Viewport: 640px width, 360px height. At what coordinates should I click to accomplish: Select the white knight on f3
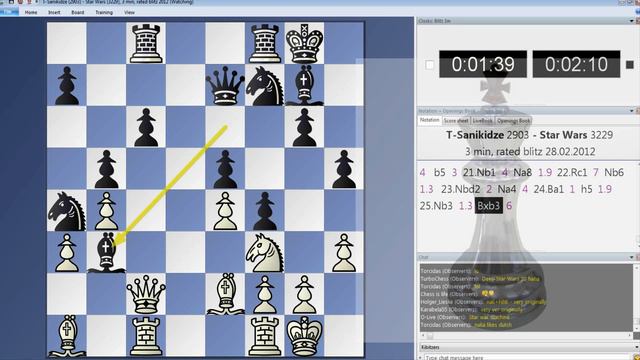(x=264, y=253)
